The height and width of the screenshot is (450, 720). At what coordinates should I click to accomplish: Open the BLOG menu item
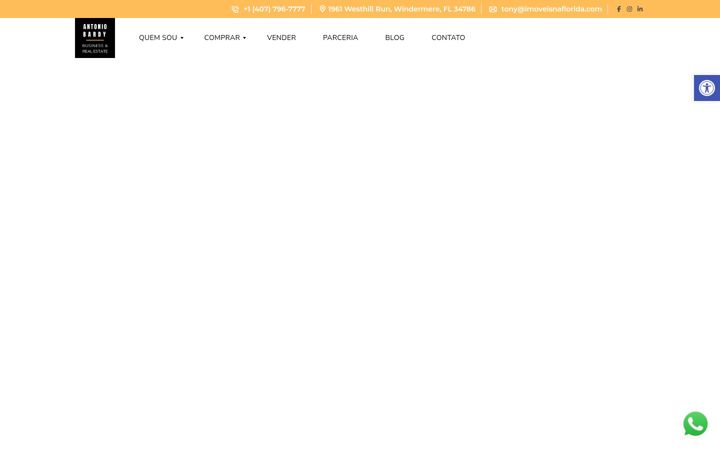pyautogui.click(x=394, y=38)
